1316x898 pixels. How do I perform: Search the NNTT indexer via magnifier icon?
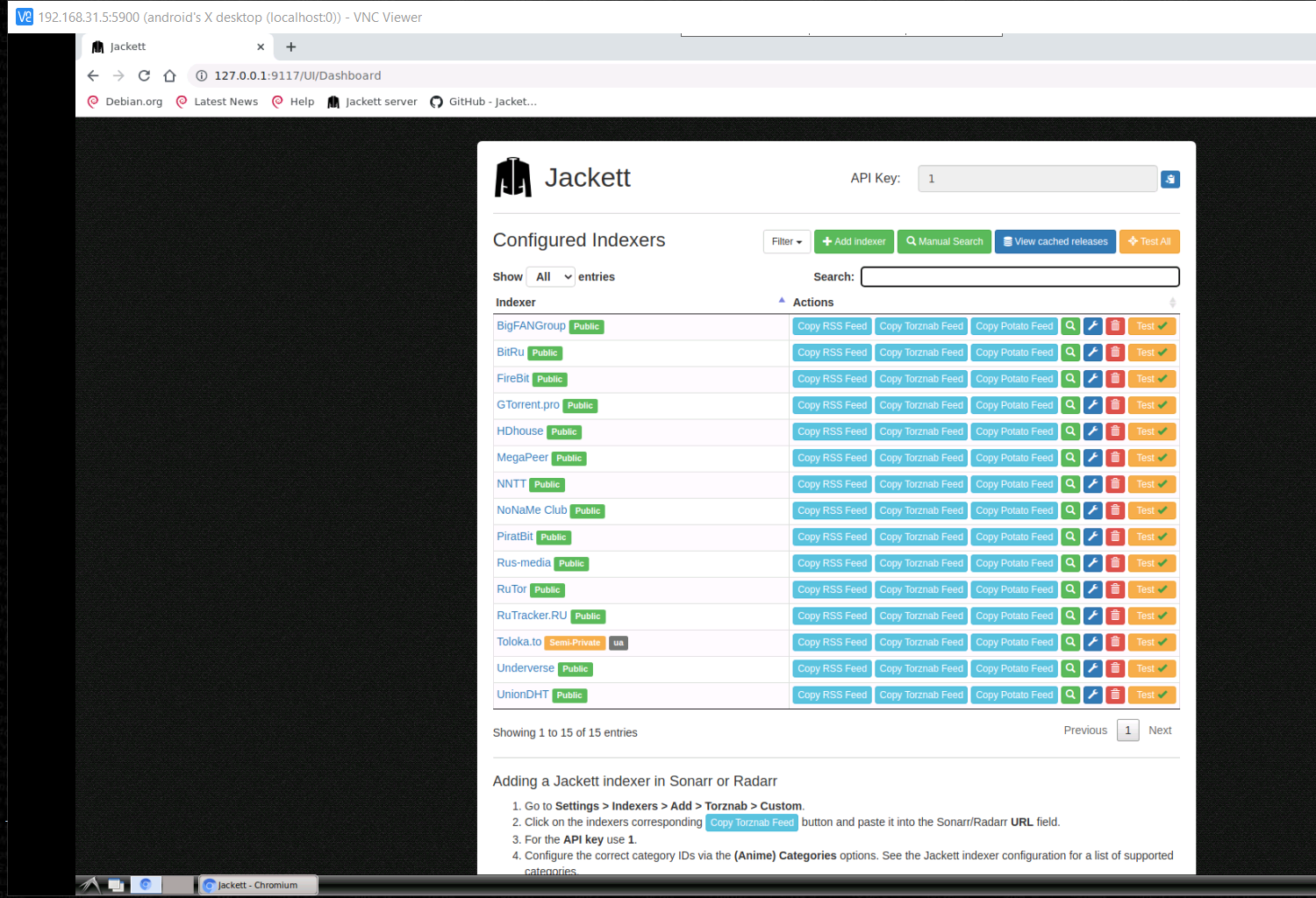pyautogui.click(x=1070, y=484)
